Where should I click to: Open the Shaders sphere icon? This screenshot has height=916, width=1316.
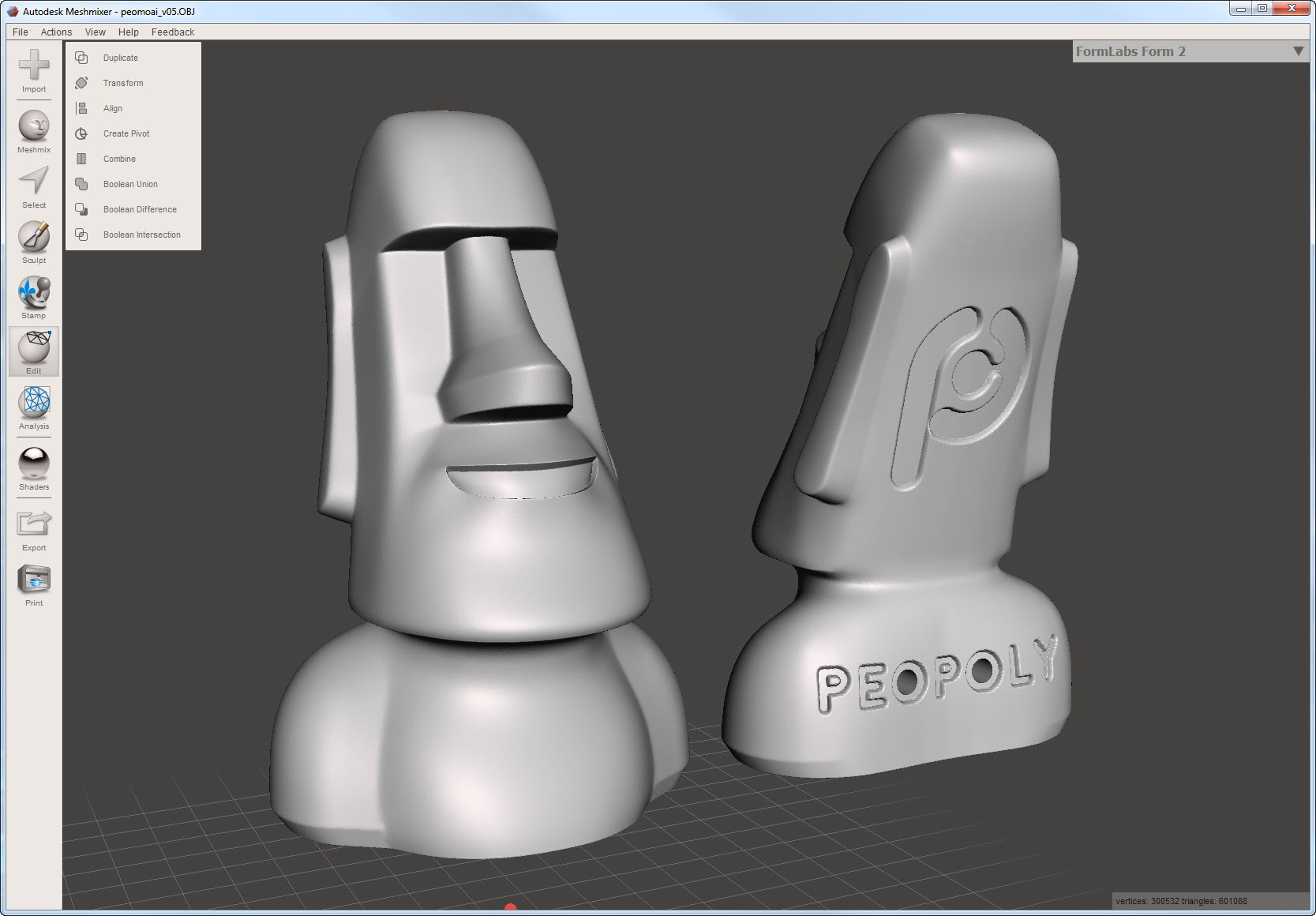pyautogui.click(x=34, y=463)
